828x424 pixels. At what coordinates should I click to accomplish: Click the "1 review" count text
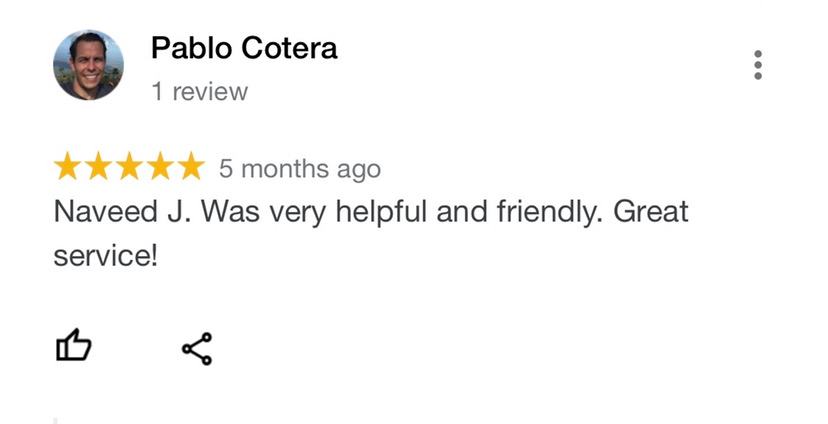point(199,92)
